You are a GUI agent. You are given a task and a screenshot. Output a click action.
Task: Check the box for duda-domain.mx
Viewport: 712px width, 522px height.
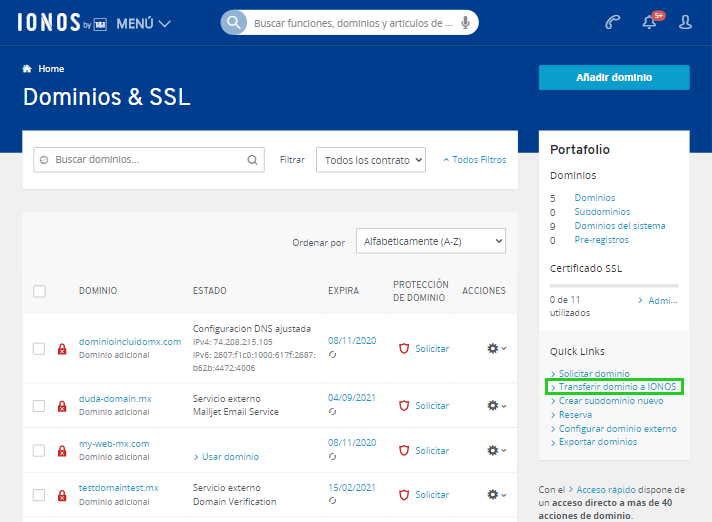(x=39, y=406)
